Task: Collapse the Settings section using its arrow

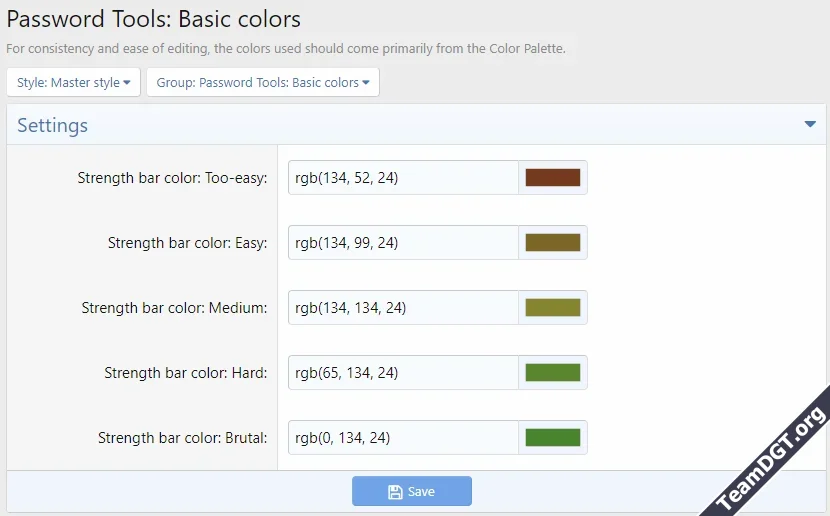Action: pos(810,125)
